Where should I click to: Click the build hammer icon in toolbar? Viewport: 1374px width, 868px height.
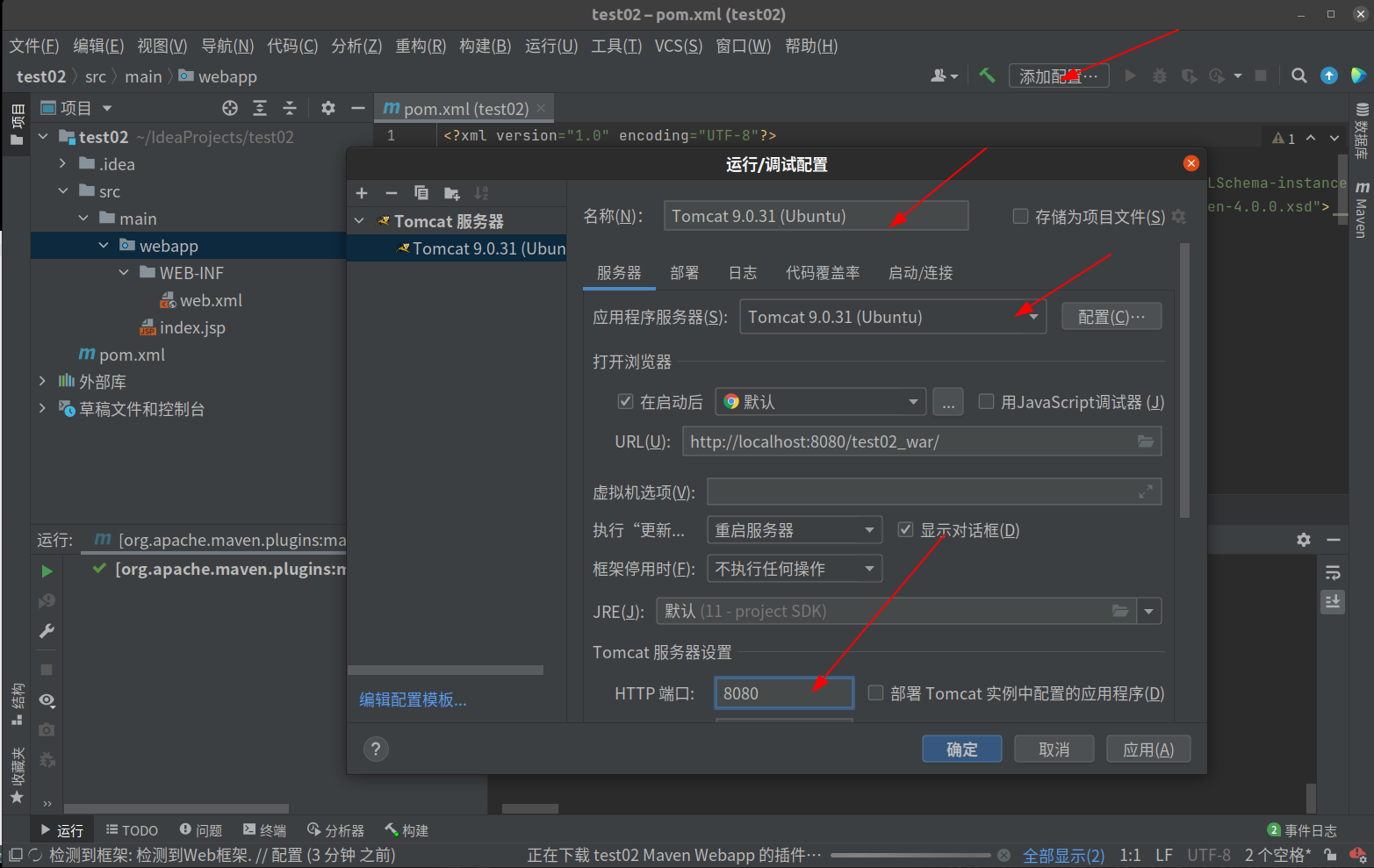[x=987, y=76]
